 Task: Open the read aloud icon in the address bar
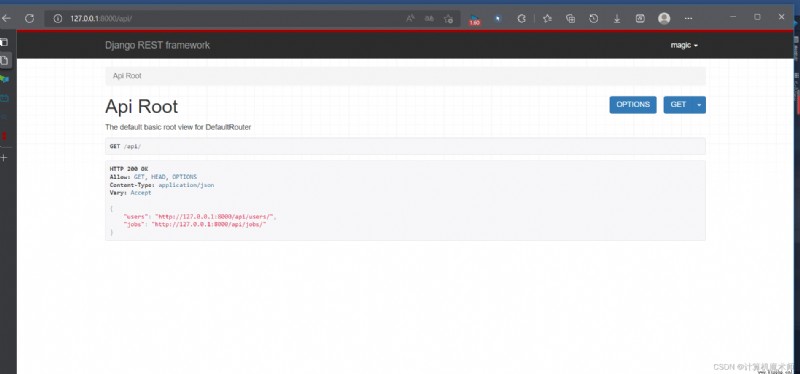pyautogui.click(x=410, y=18)
